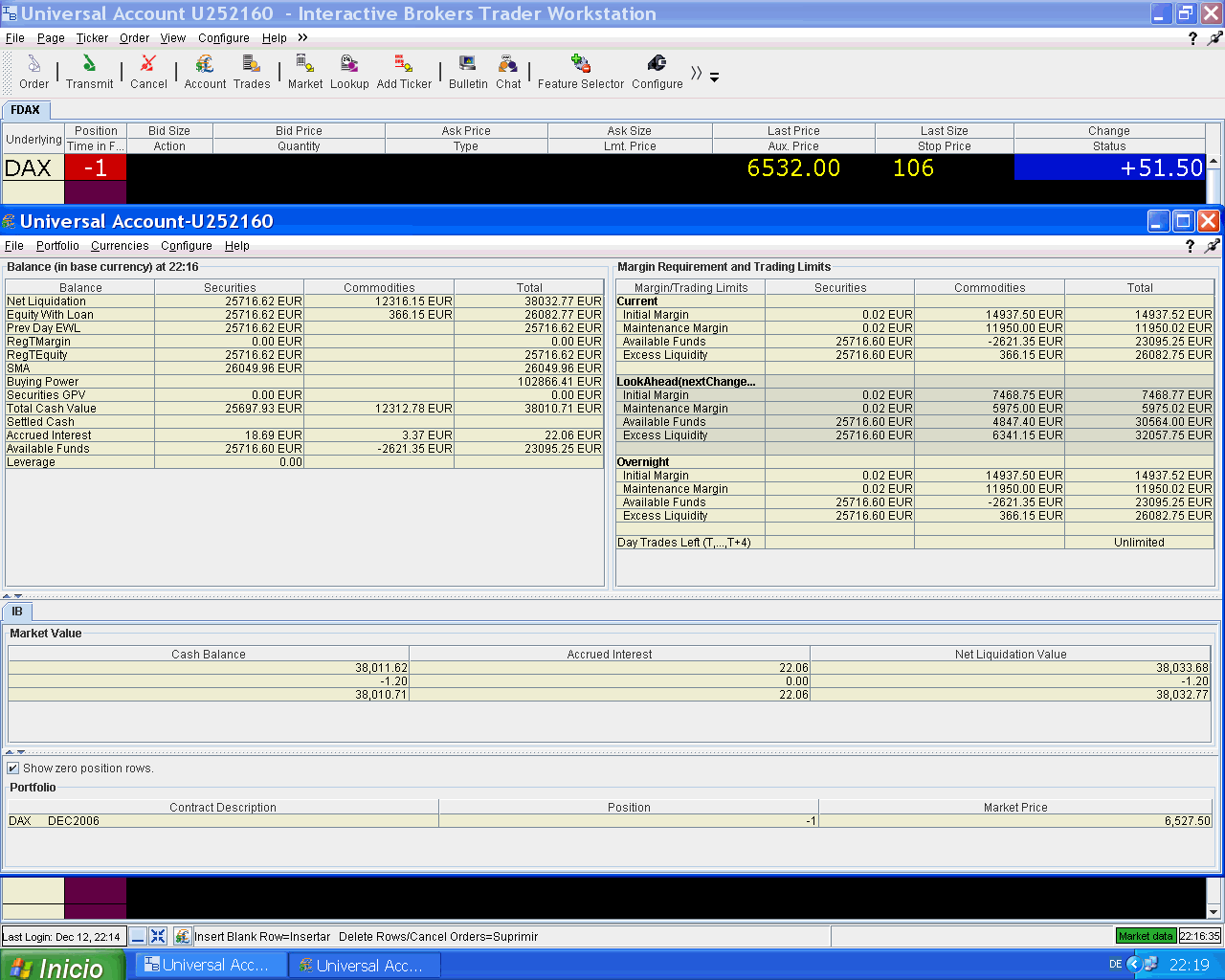Open the Order menu
The height and width of the screenshot is (980, 1225).
[134, 38]
